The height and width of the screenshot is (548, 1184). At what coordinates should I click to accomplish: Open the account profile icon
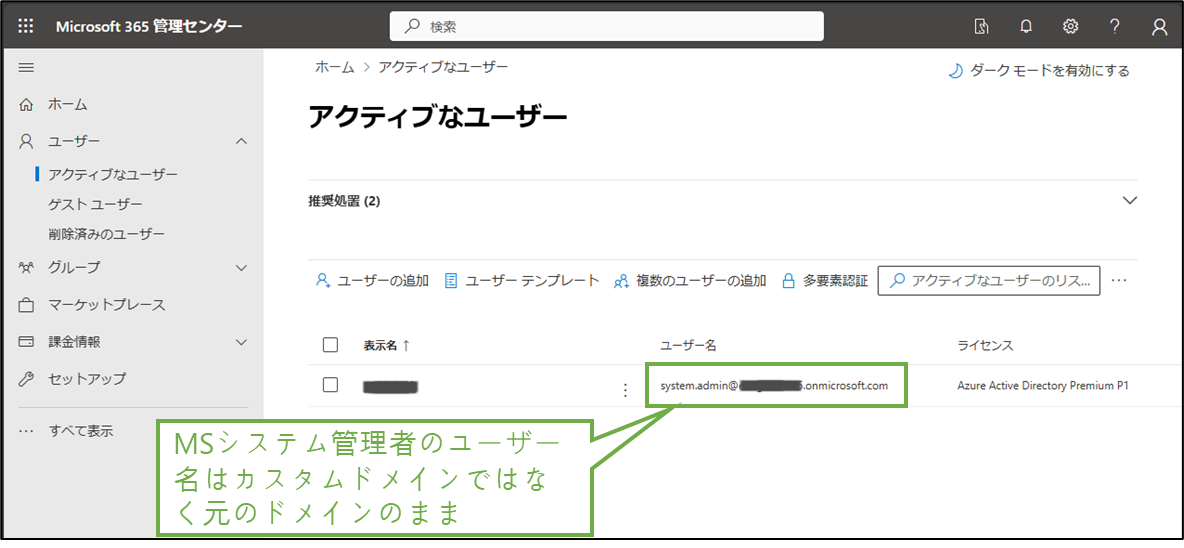pos(1160,27)
